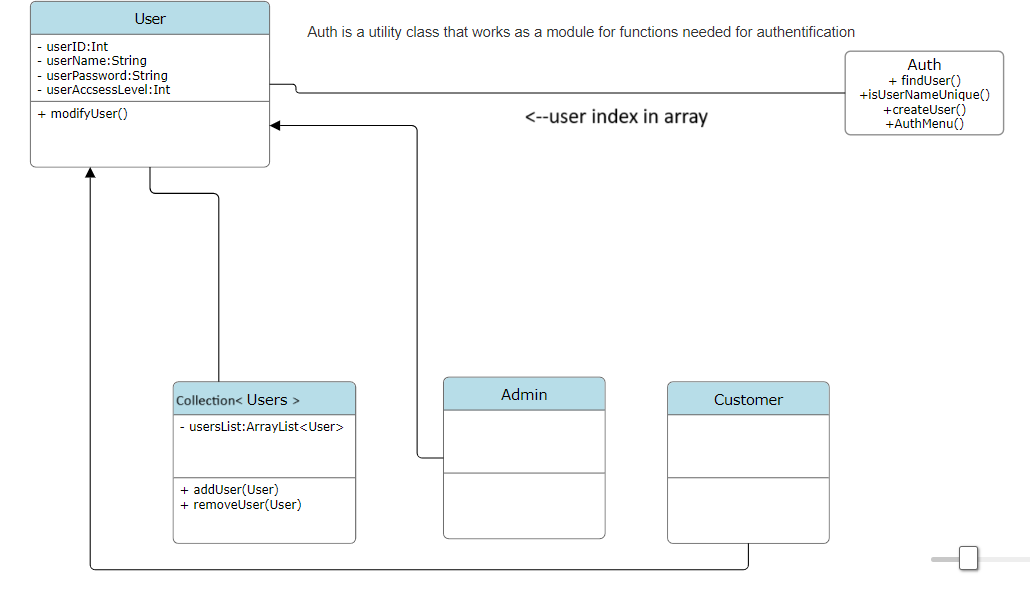
Task: Select the Admin class header
Action: point(524,394)
